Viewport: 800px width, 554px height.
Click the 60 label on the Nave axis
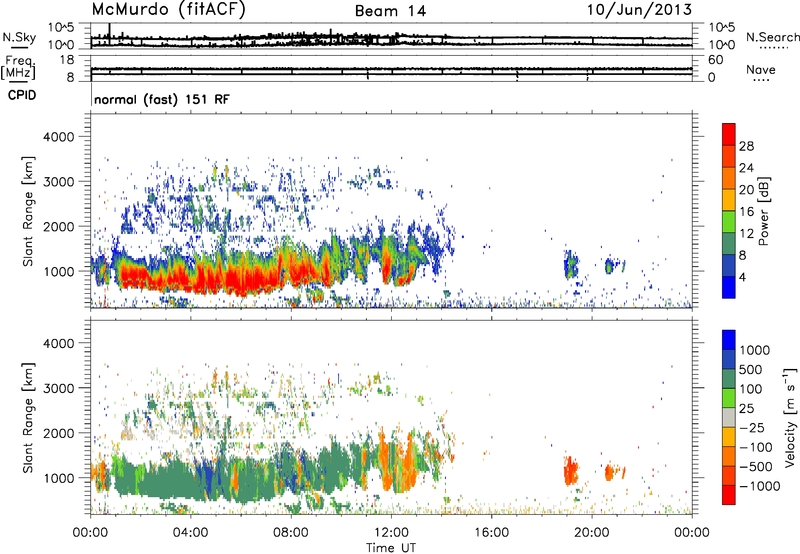715,60
